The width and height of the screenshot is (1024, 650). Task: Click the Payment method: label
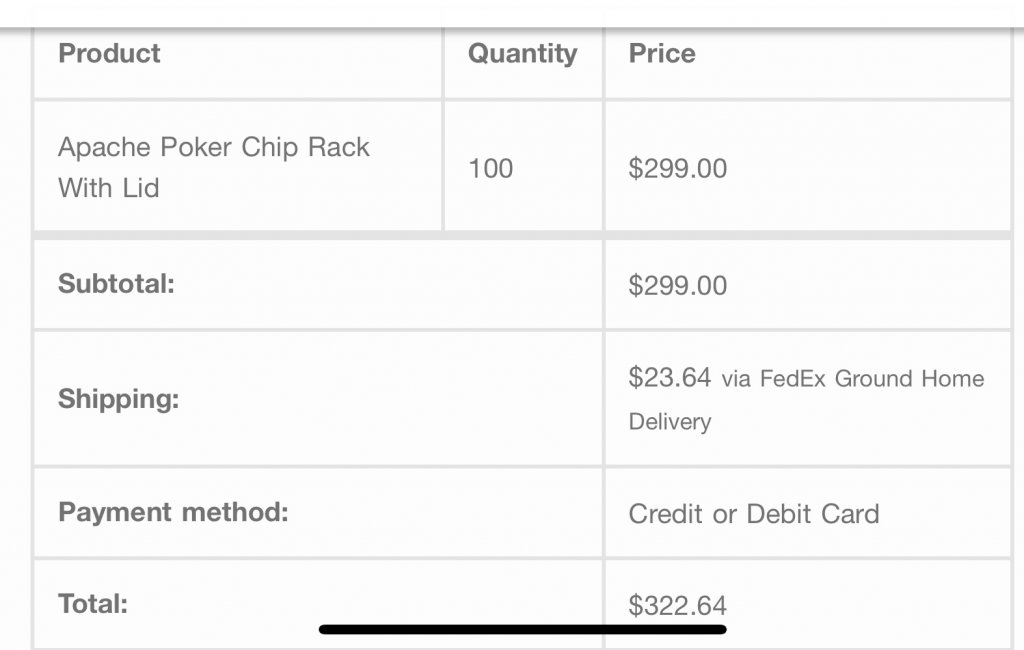point(173,513)
